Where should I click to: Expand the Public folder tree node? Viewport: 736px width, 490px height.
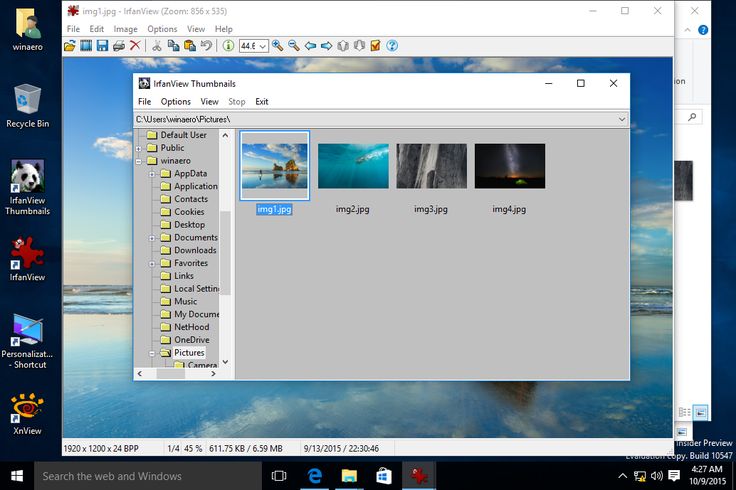pyautogui.click(x=139, y=149)
